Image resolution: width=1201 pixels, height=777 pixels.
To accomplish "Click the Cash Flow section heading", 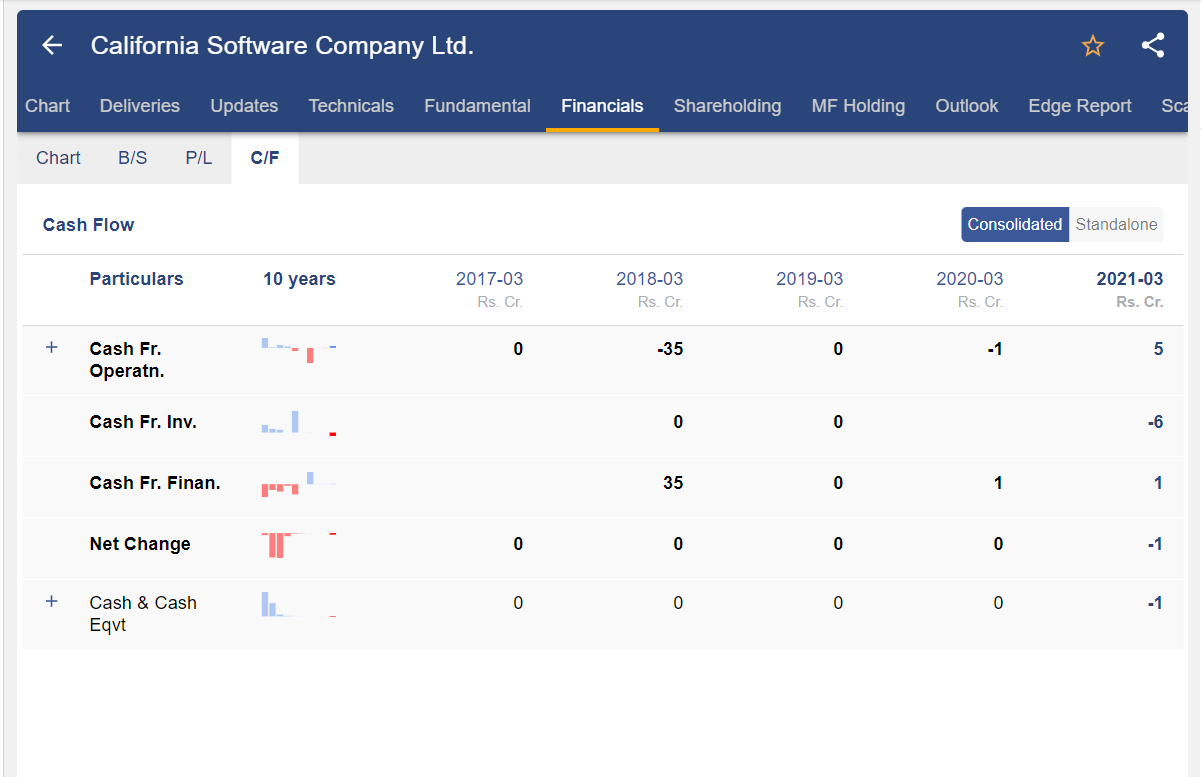I will click(x=88, y=225).
